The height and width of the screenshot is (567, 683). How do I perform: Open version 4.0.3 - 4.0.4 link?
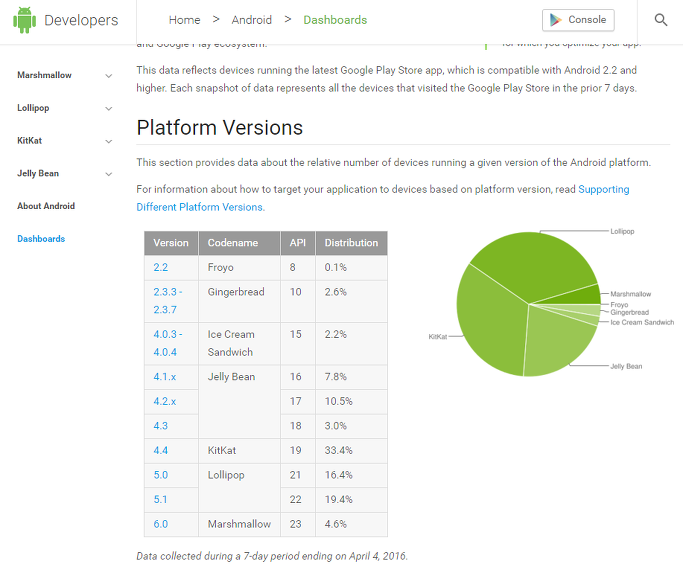click(167, 343)
